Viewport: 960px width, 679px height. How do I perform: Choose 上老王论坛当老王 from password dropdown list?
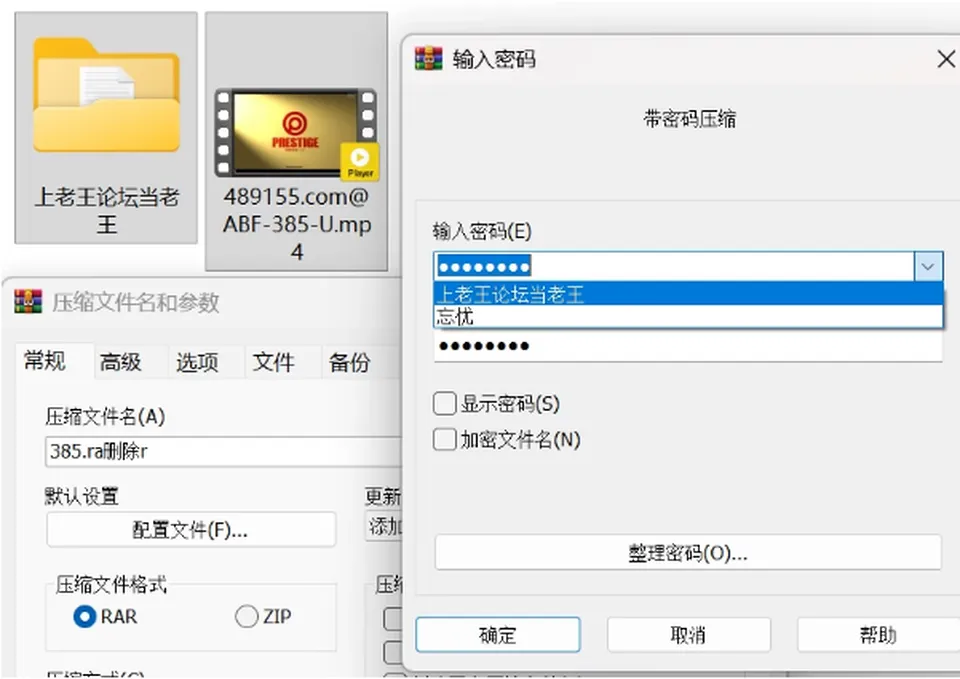(688, 294)
